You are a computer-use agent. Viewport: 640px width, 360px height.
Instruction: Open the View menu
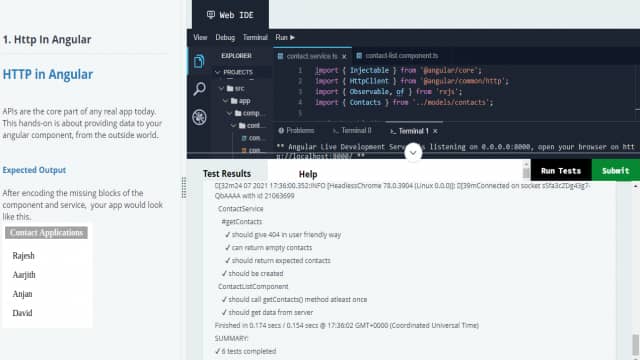pos(200,38)
